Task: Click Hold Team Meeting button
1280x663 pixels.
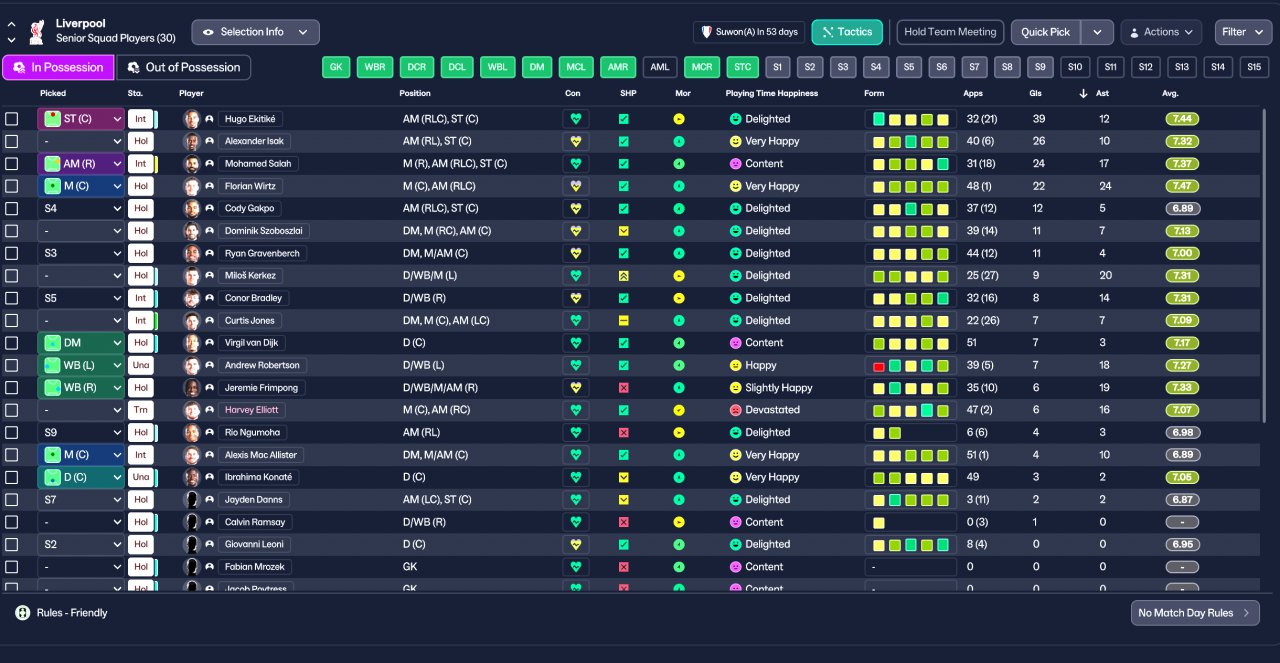Action: click(950, 32)
